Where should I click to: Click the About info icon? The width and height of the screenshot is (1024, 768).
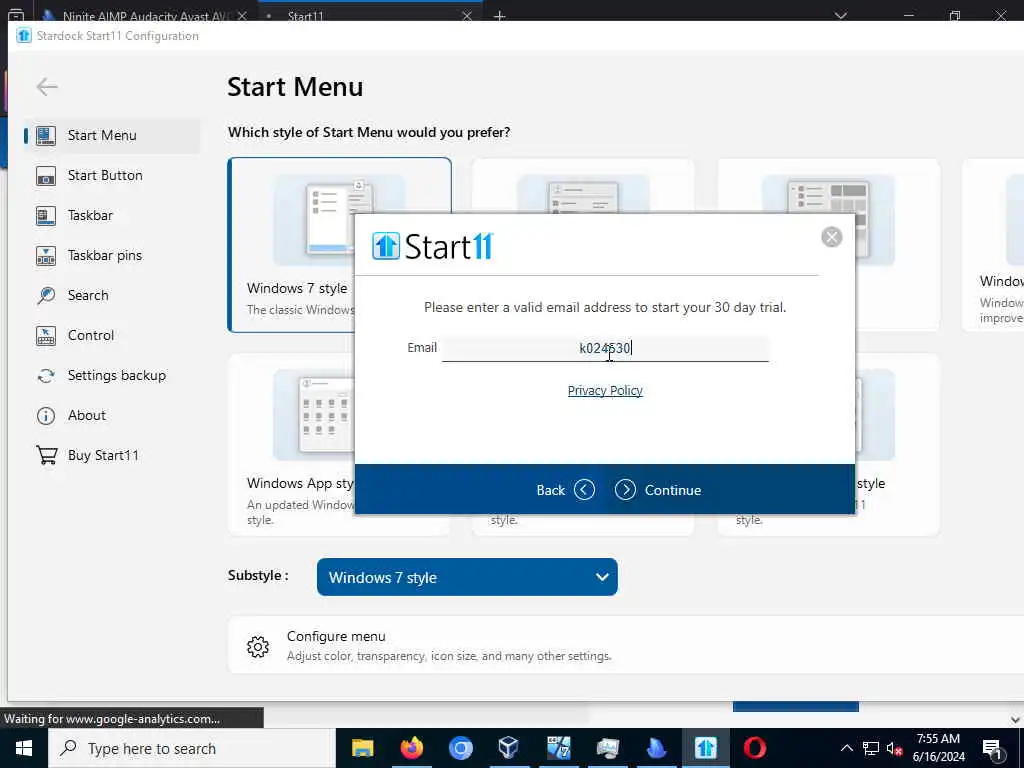point(46,415)
